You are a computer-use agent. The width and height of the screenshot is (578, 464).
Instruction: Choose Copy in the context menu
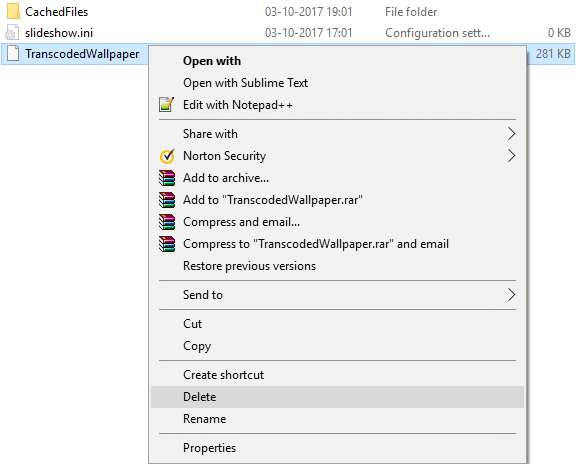[x=337, y=346]
